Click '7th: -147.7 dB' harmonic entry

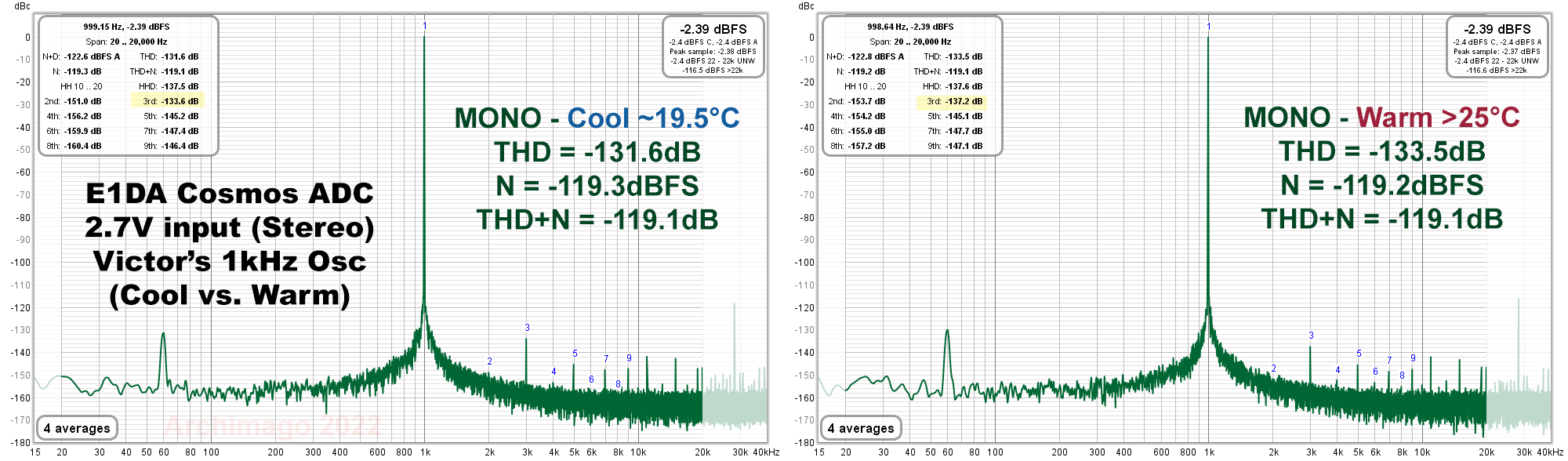955,131
